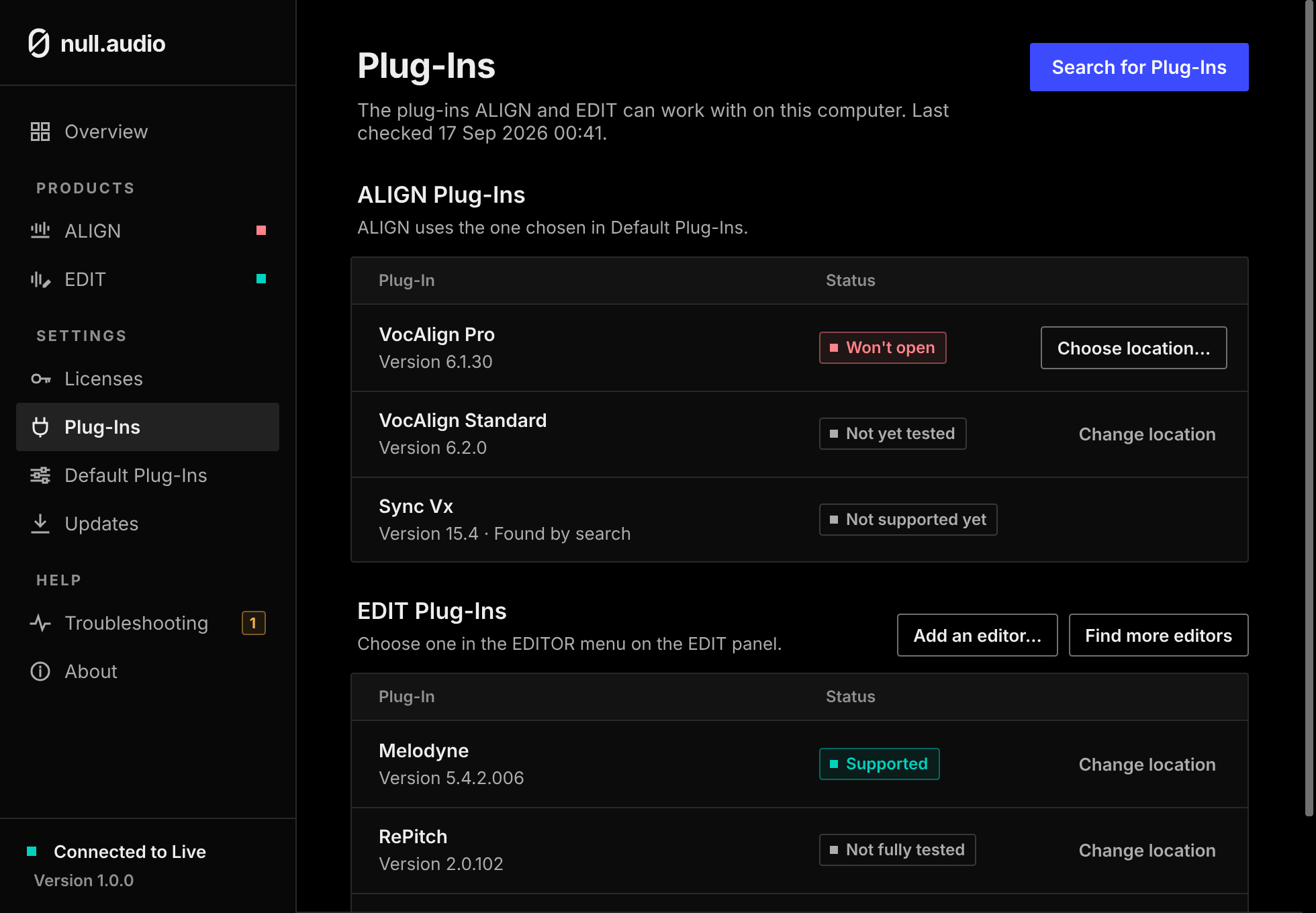This screenshot has width=1316, height=913.
Task: Click the green status dot beside EDIT
Action: (x=261, y=279)
